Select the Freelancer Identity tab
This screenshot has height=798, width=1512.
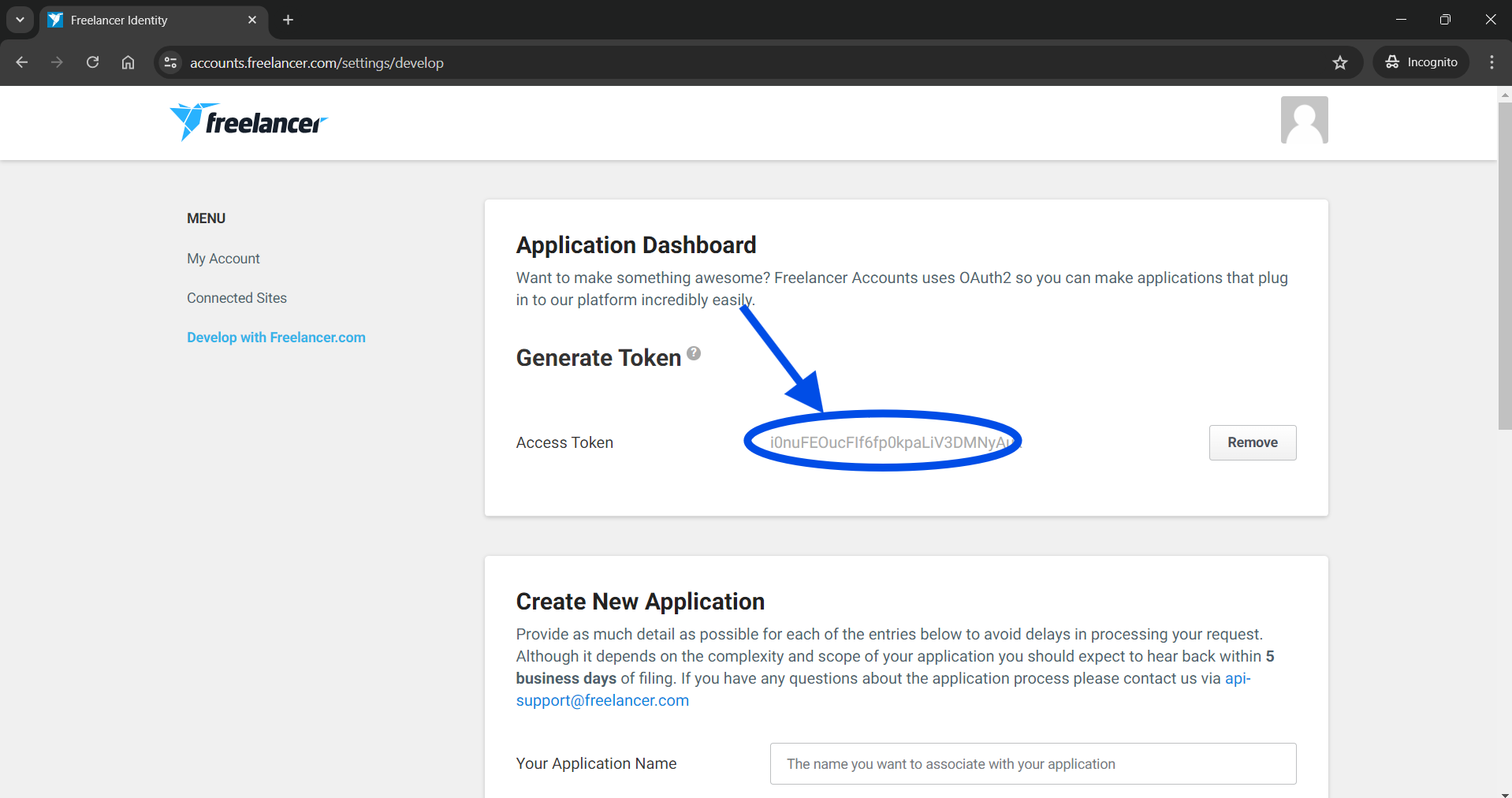click(x=154, y=20)
